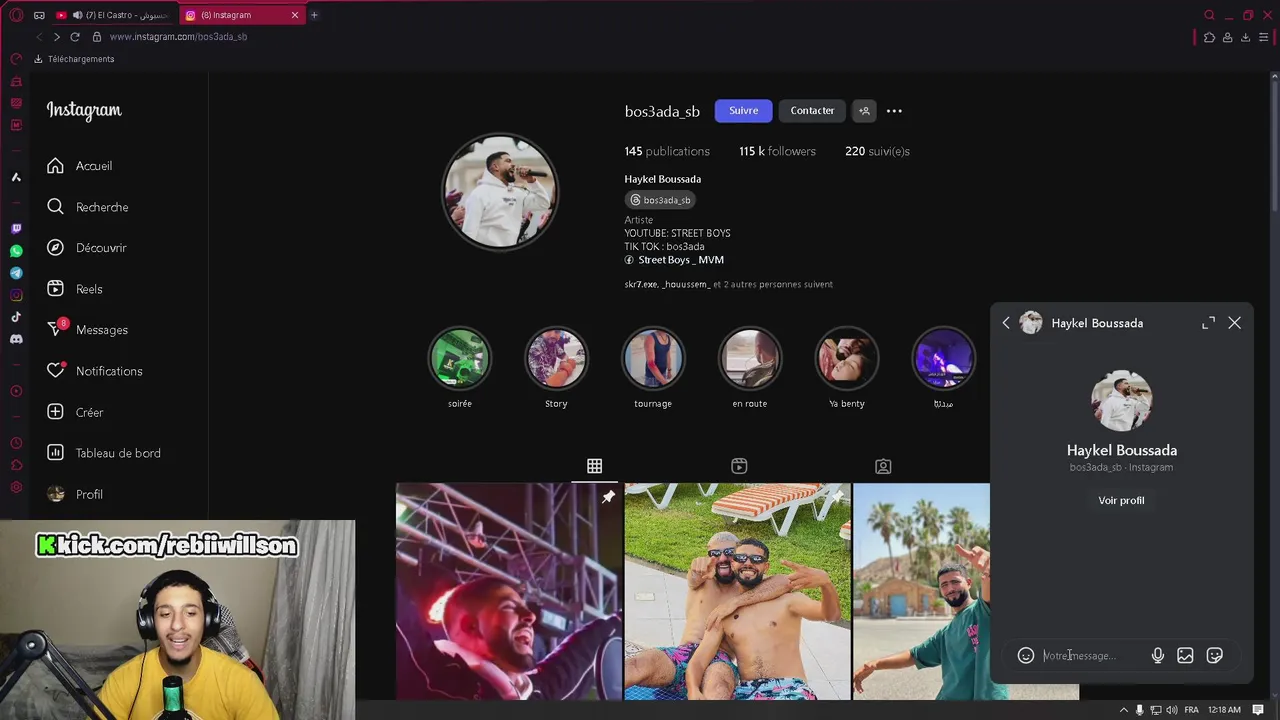Screen dimensions: 1280x720
Task: Open 12:18 AM taskbar clock
Action: tap(1224, 710)
